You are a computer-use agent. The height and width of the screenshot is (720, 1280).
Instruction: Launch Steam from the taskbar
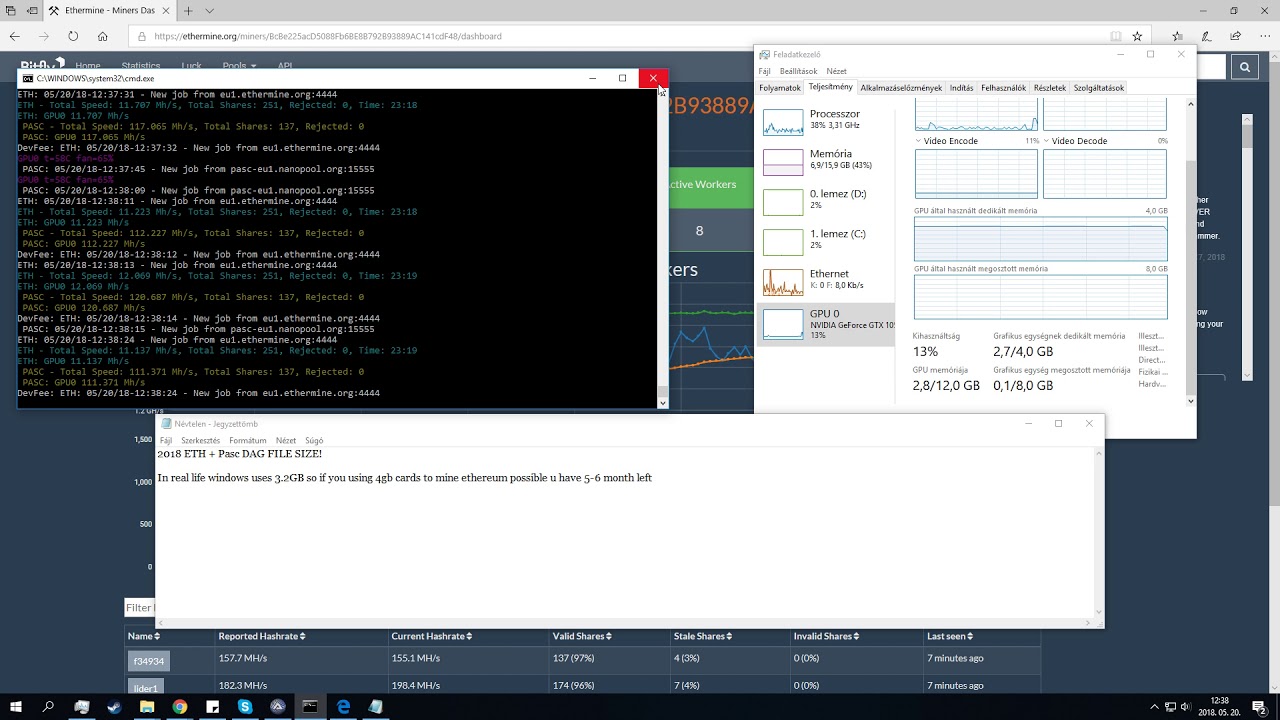coord(114,706)
